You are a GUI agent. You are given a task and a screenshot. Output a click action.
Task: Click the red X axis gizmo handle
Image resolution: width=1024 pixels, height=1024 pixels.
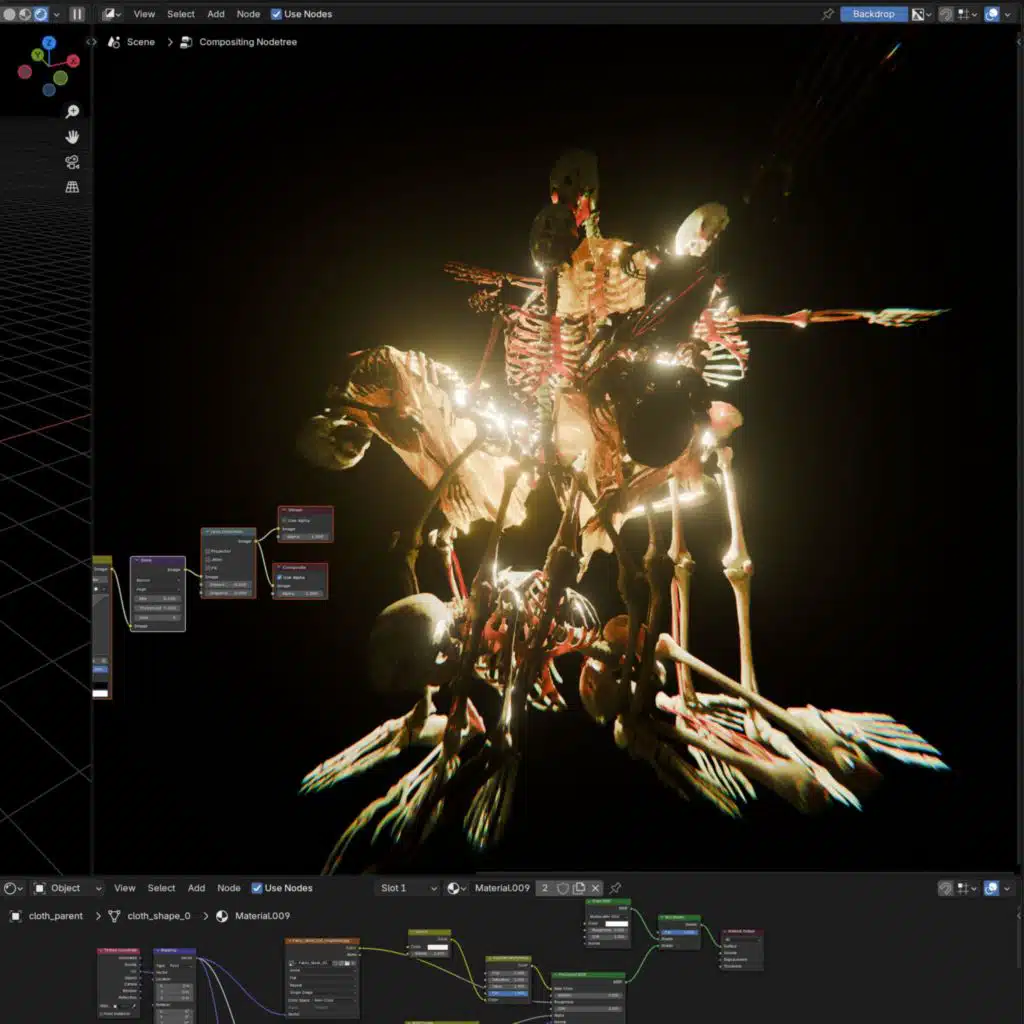point(73,61)
